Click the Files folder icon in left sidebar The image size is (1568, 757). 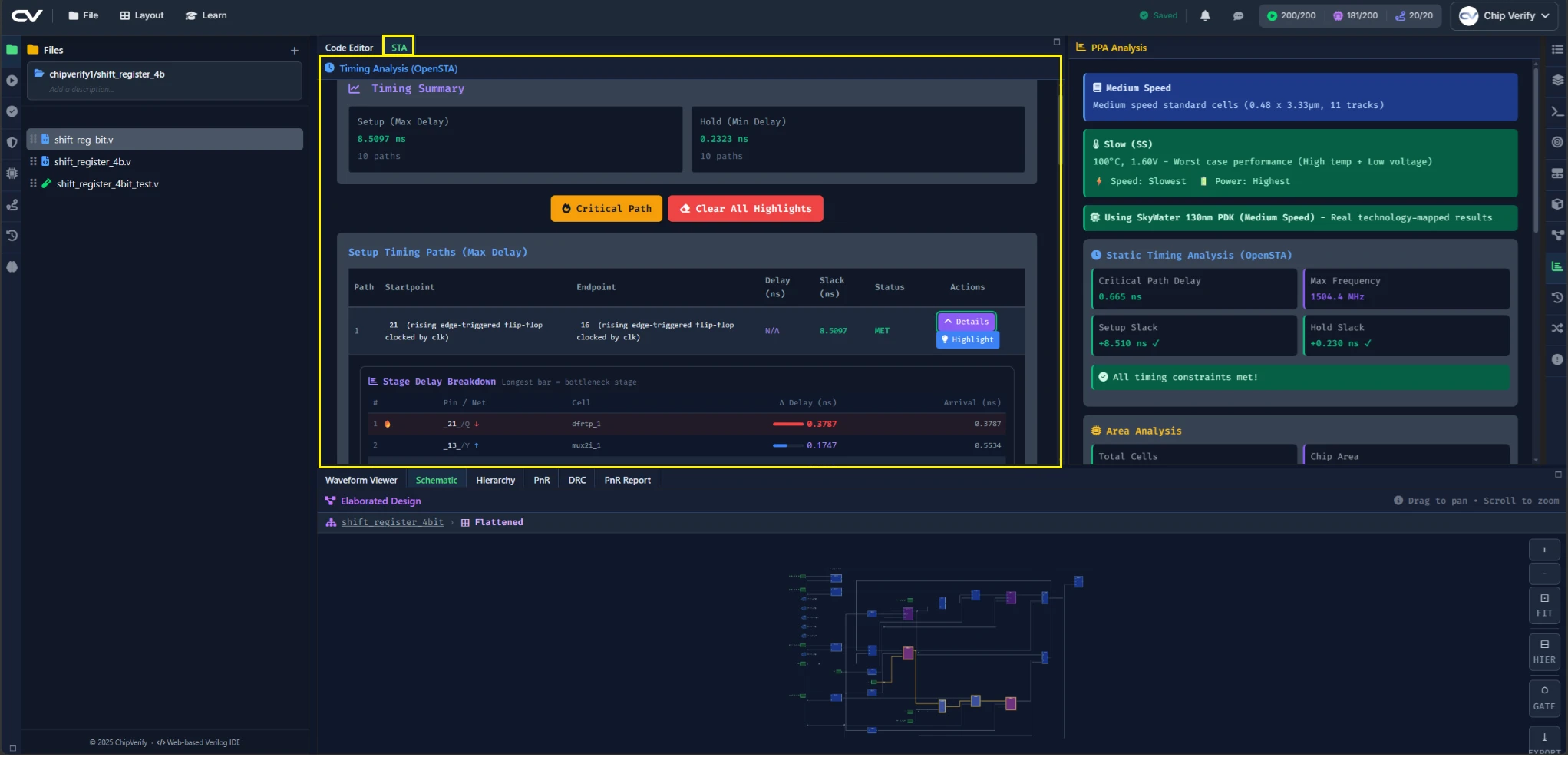(x=12, y=49)
